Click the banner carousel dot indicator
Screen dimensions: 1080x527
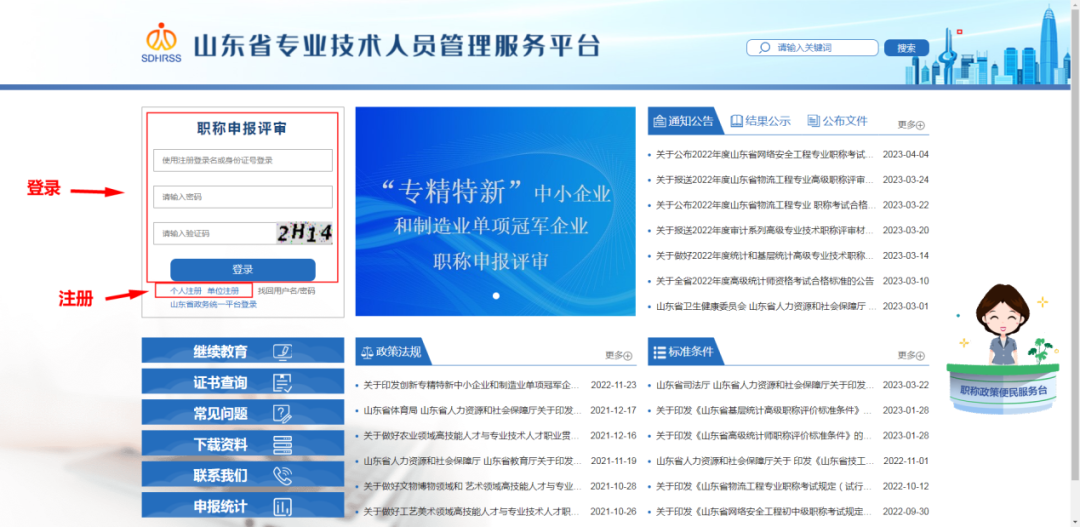[496, 296]
